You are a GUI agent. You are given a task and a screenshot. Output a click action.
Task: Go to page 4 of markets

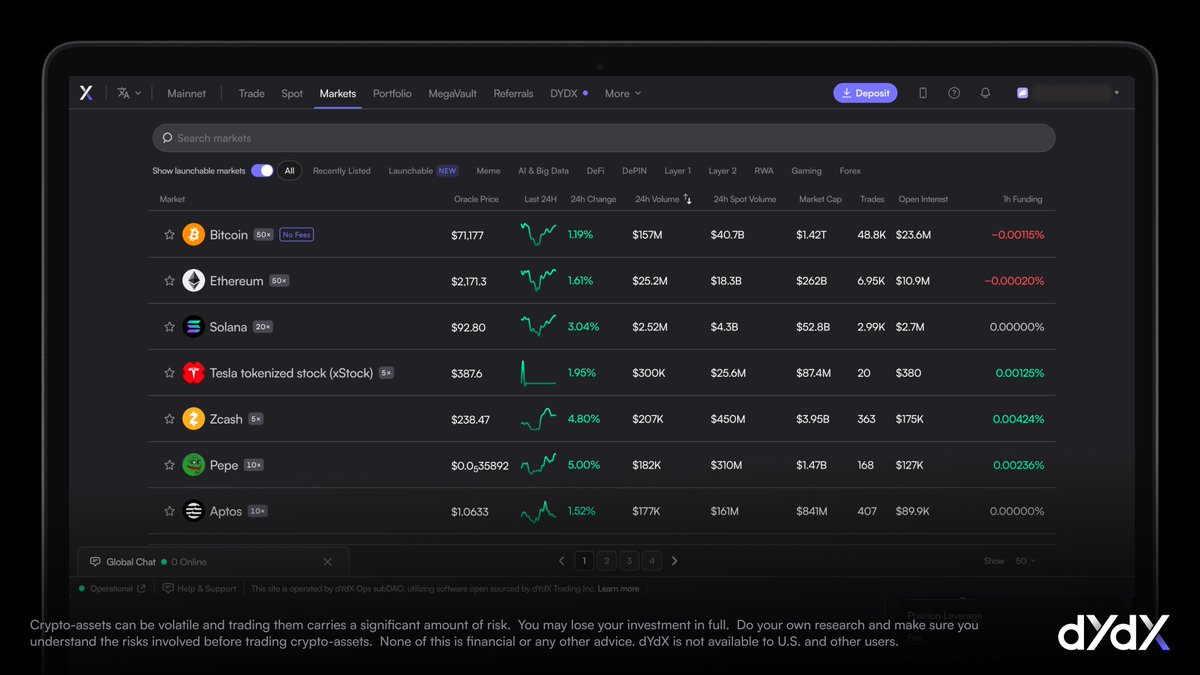coord(652,561)
